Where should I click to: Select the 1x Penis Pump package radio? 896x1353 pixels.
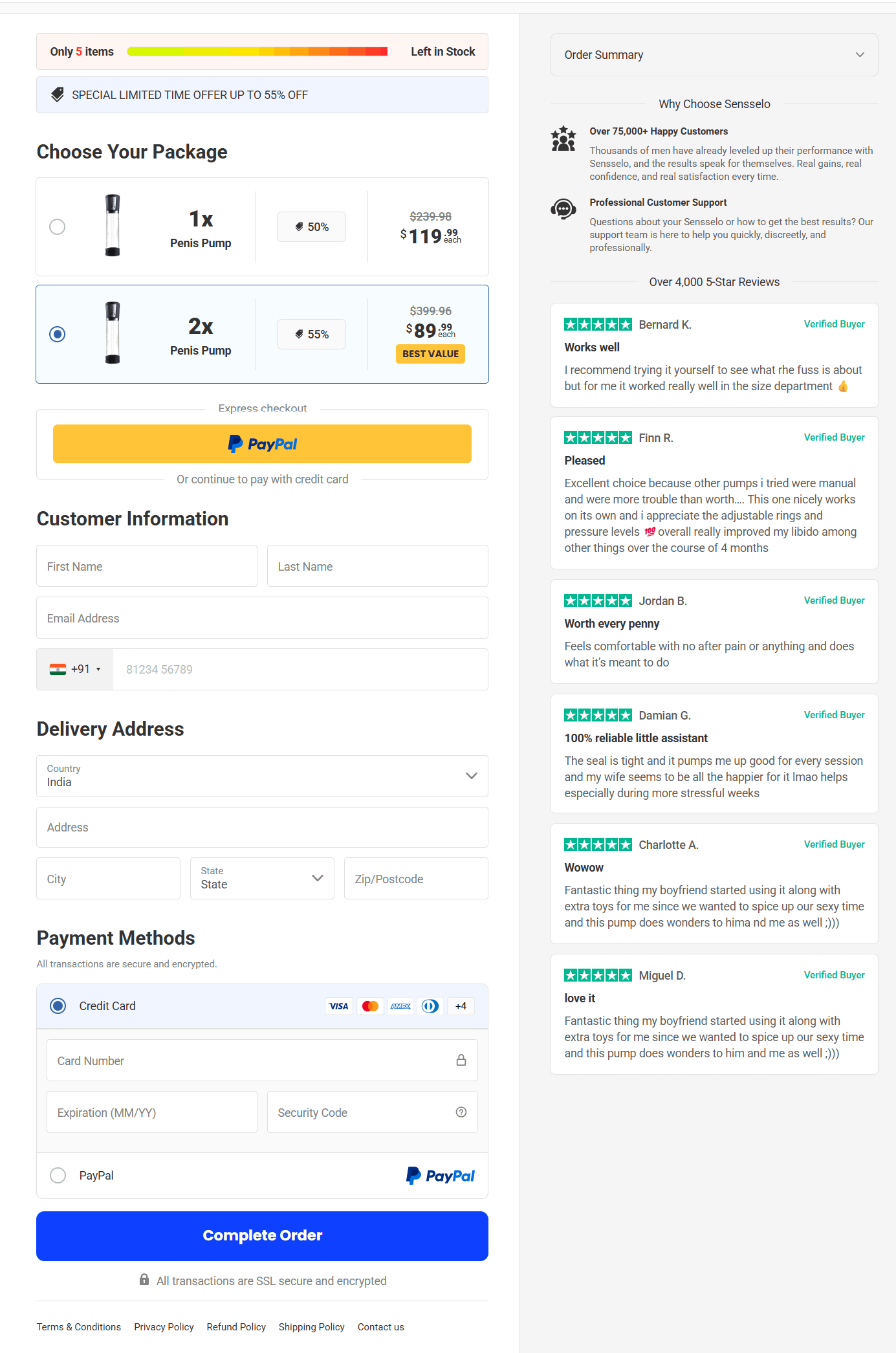pos(58,226)
